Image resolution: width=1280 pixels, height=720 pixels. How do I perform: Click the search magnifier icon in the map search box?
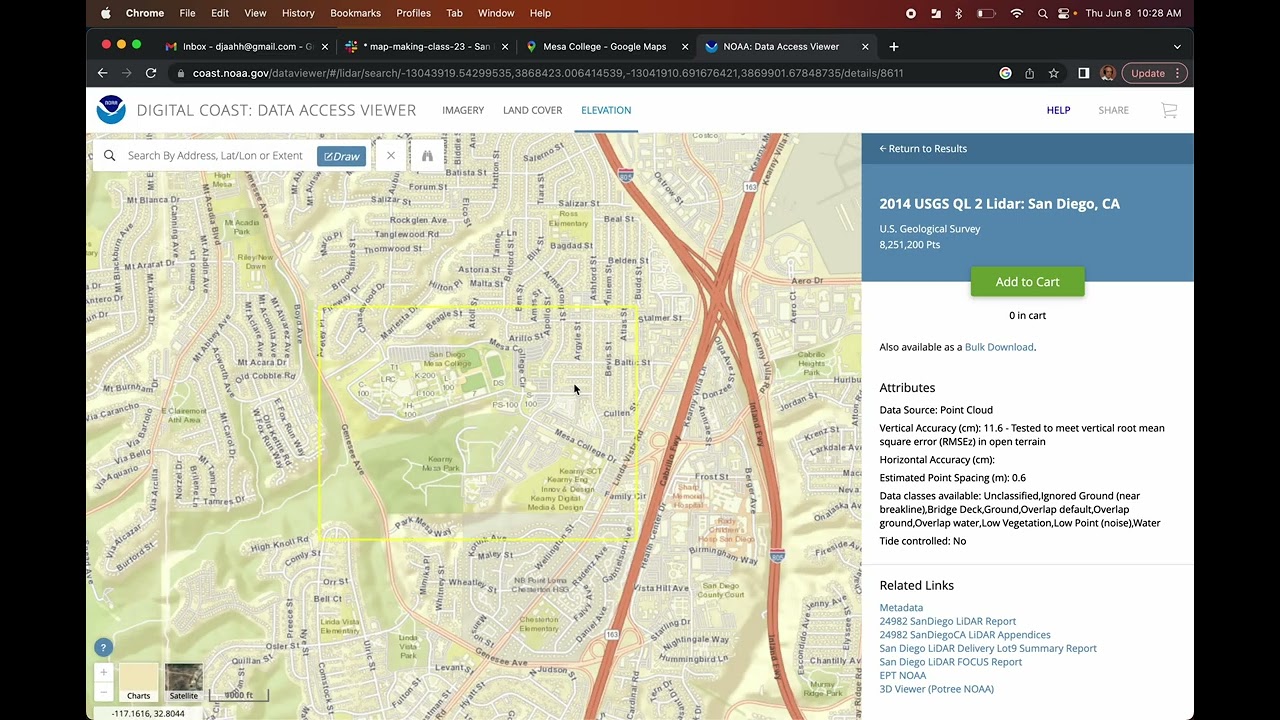[x=110, y=156]
